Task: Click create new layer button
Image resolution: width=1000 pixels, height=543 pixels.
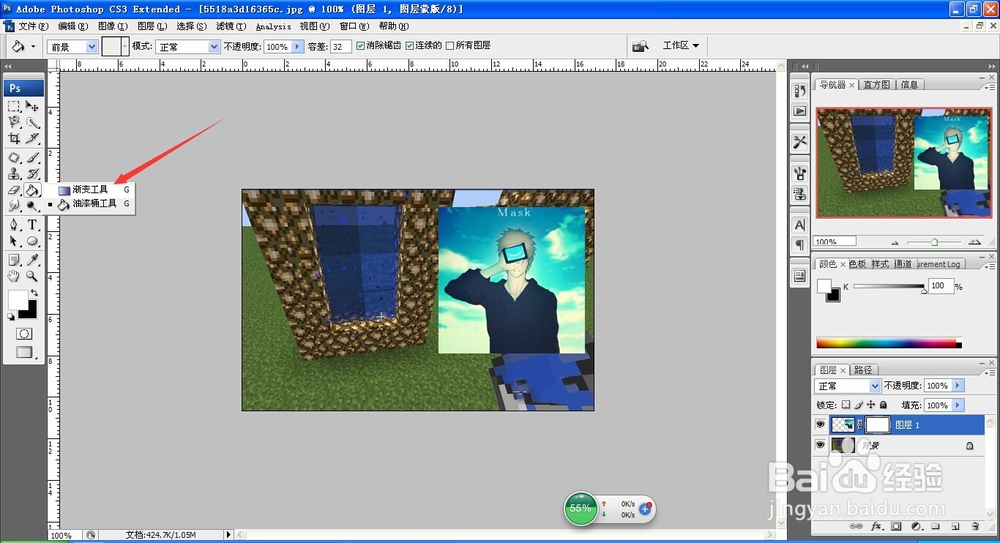Action: click(x=955, y=526)
